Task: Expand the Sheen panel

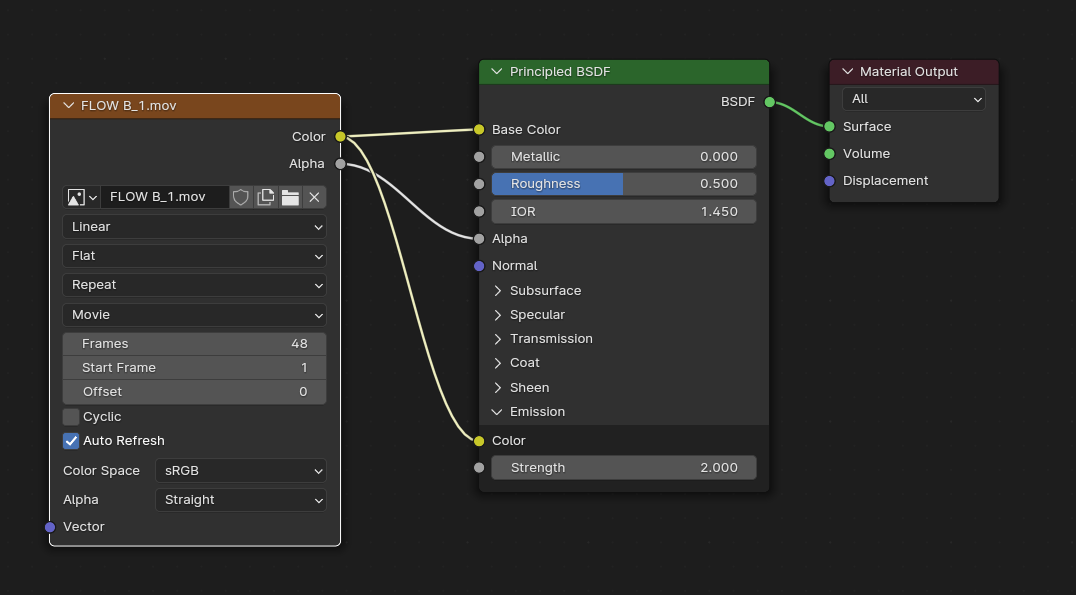Action: click(498, 388)
